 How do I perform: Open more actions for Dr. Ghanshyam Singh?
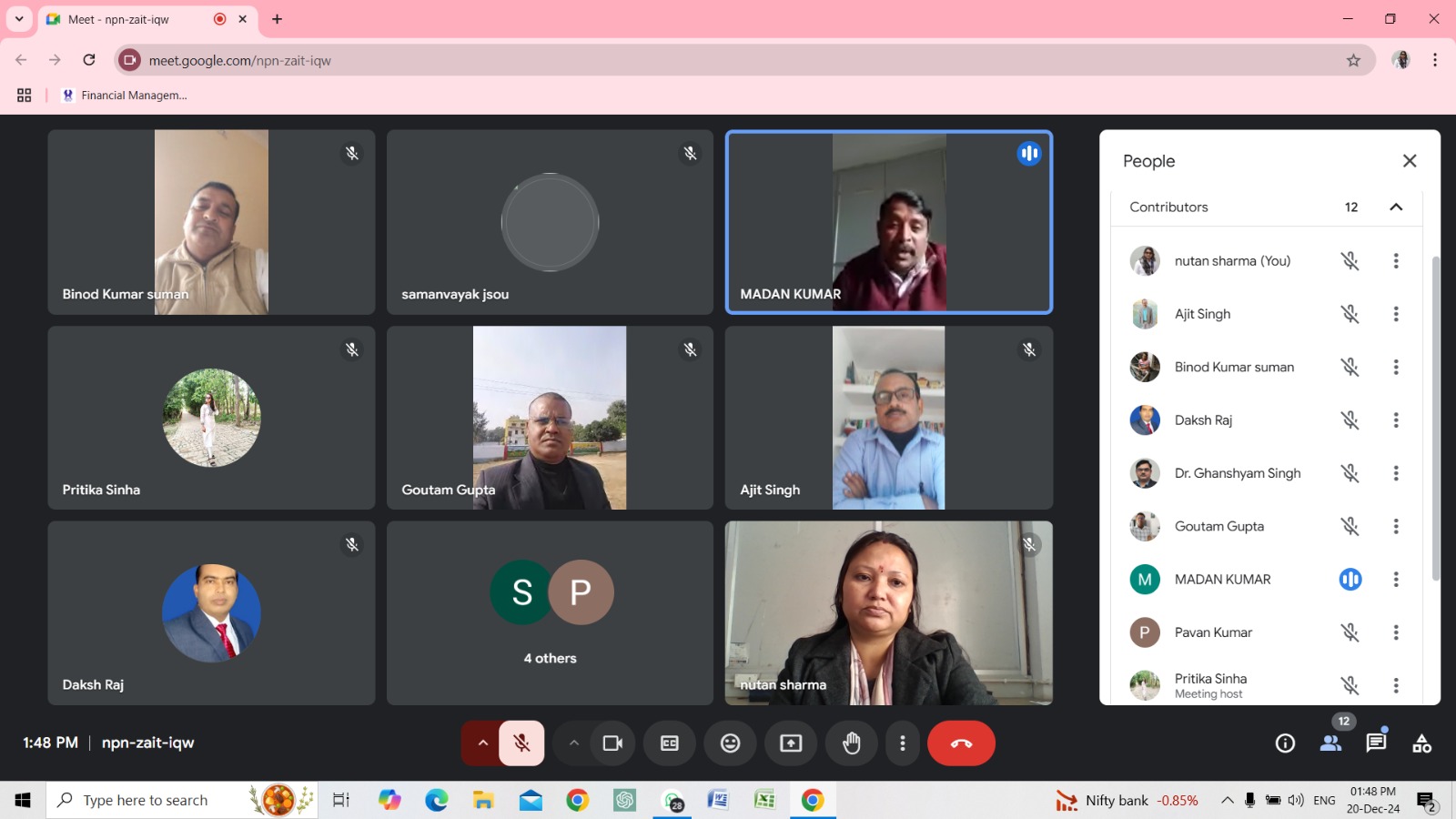tap(1396, 473)
